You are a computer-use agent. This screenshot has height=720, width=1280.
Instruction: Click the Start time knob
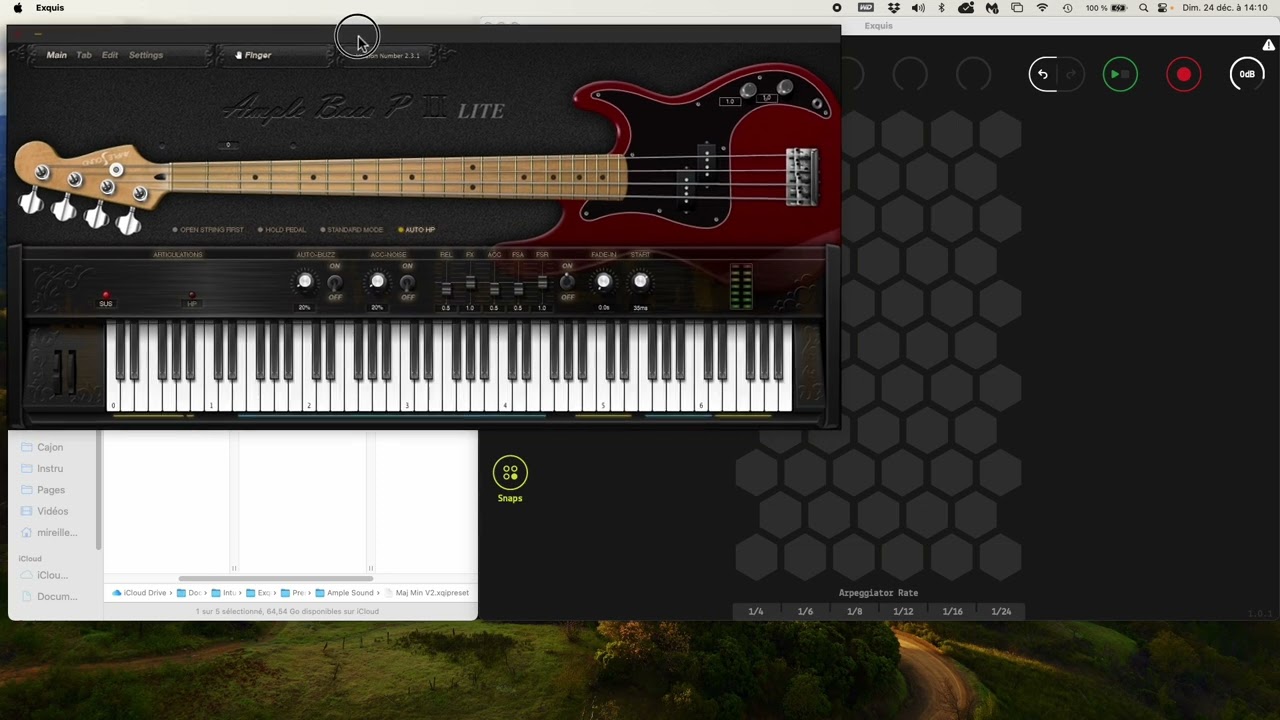coord(640,282)
